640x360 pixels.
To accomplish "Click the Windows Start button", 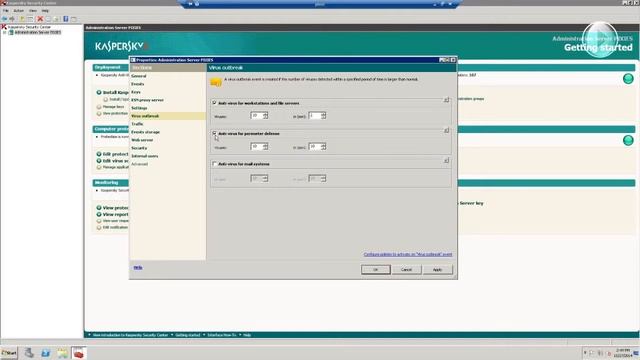I will click(x=9, y=353).
